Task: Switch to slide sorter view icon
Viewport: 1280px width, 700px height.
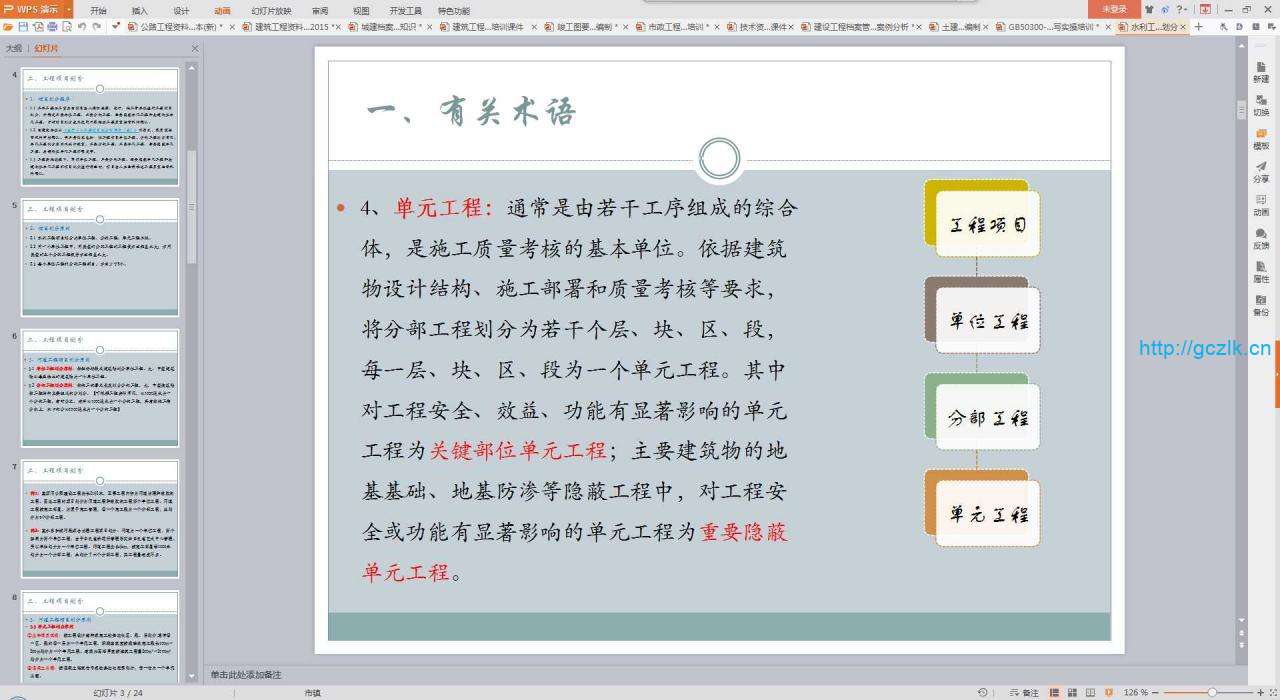Action: [1074, 692]
